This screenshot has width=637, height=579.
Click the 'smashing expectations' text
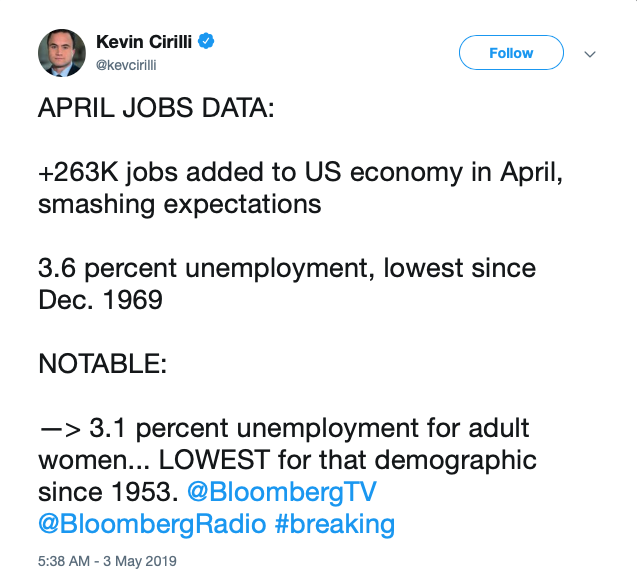180,204
